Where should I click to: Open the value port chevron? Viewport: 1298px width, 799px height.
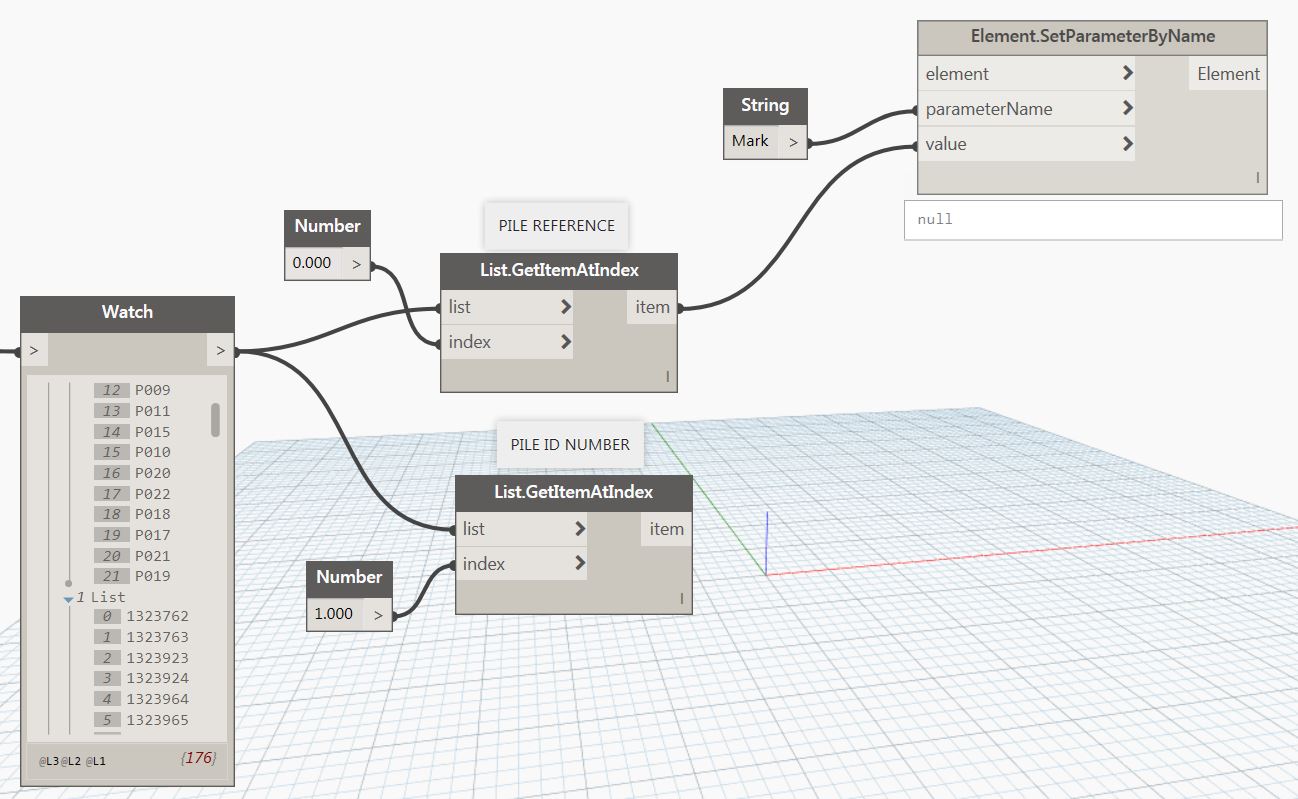pyautogui.click(x=1128, y=143)
